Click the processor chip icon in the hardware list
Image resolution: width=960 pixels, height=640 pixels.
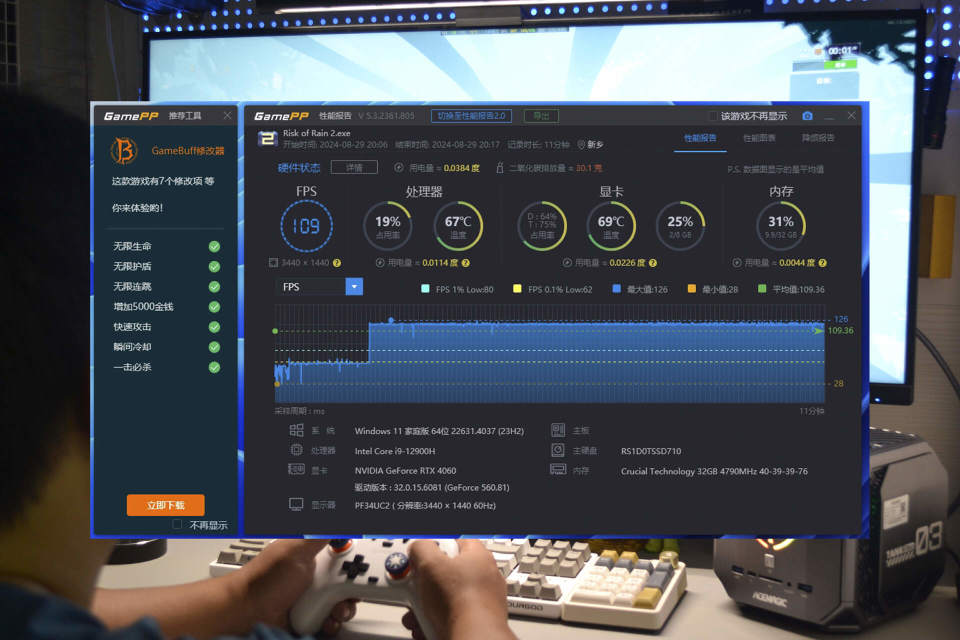(296, 450)
